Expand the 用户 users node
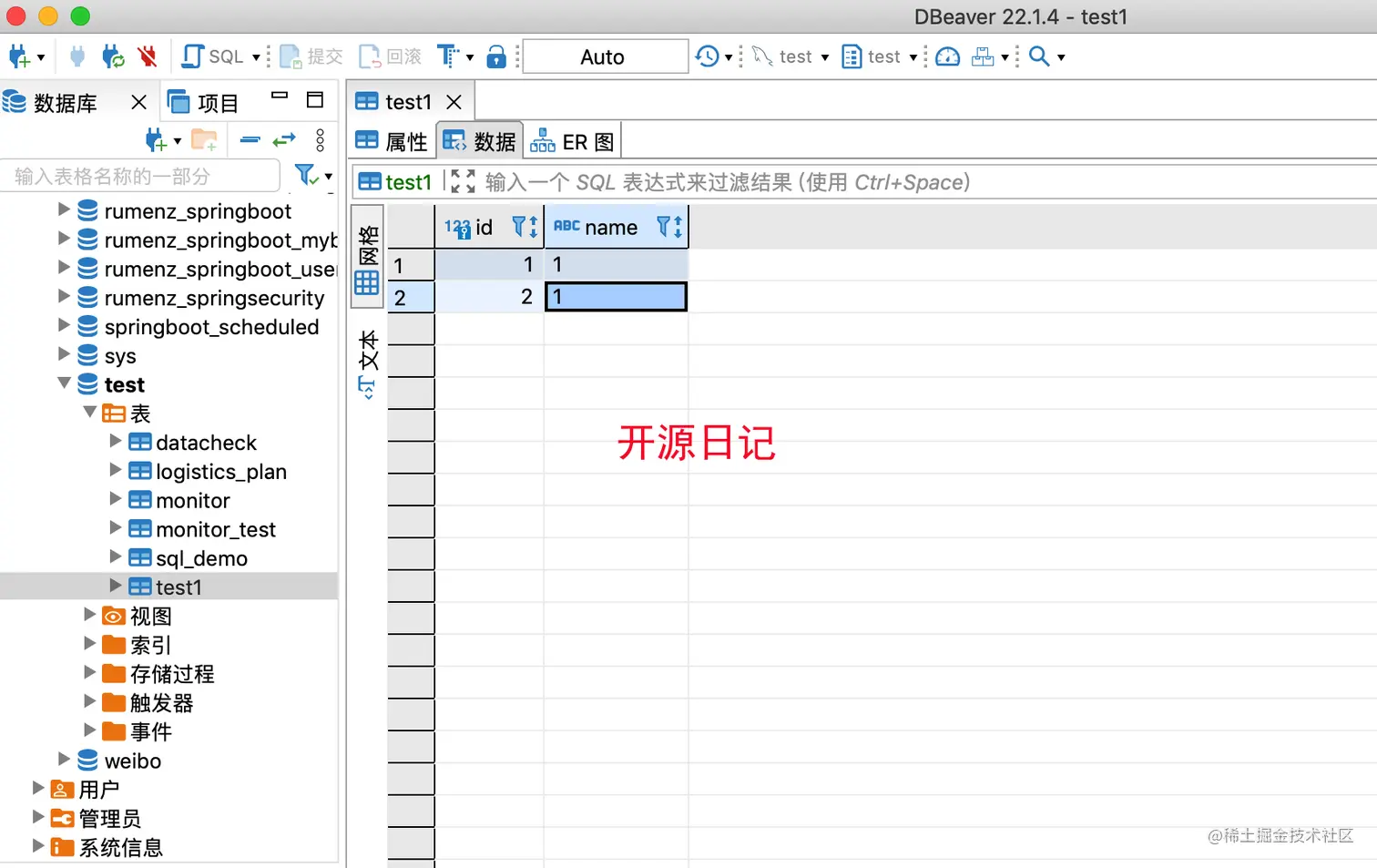 [38, 788]
